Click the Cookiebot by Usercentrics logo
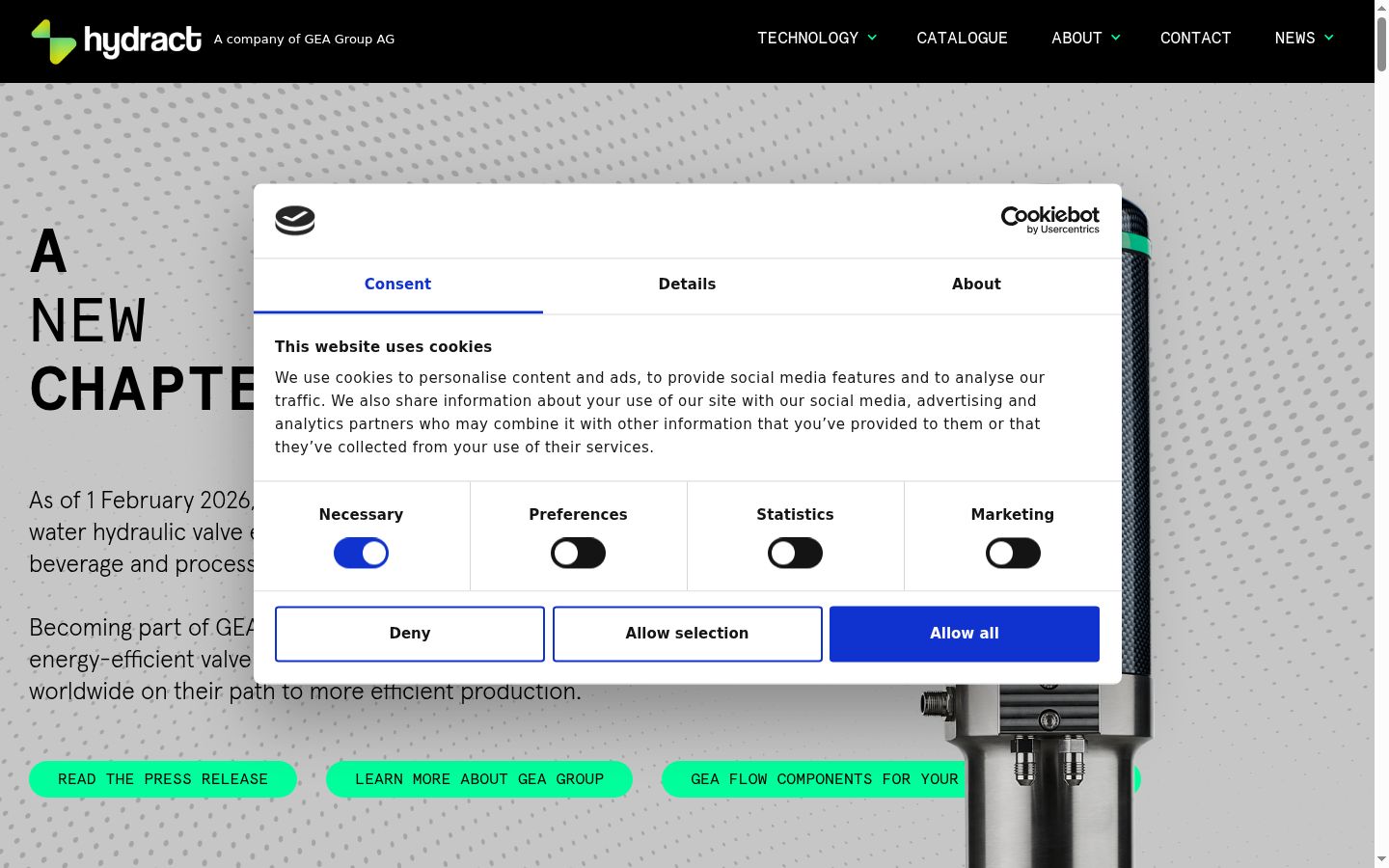Image resolution: width=1389 pixels, height=868 pixels. (x=1049, y=220)
